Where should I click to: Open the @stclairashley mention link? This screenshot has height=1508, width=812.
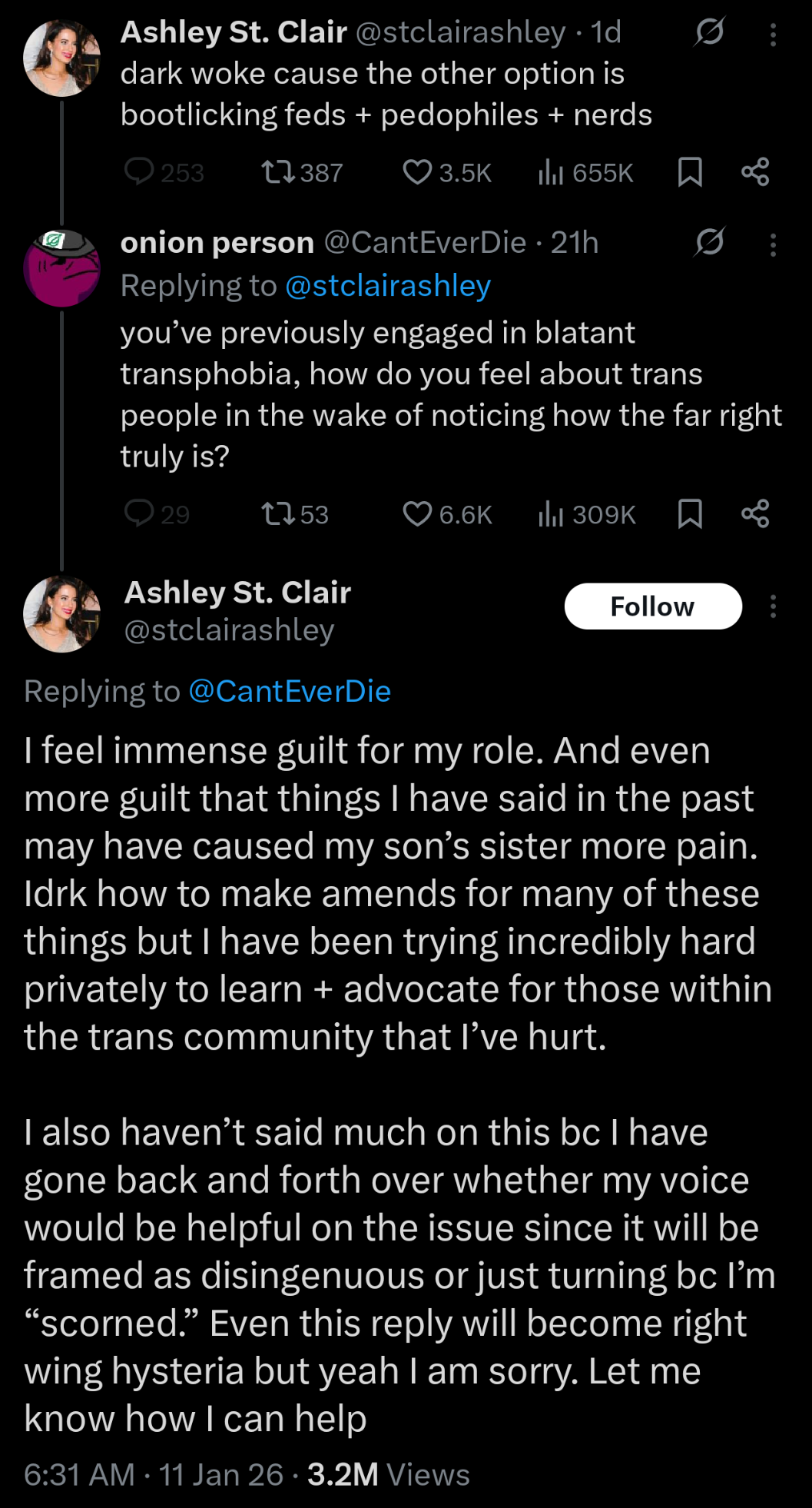click(x=387, y=286)
